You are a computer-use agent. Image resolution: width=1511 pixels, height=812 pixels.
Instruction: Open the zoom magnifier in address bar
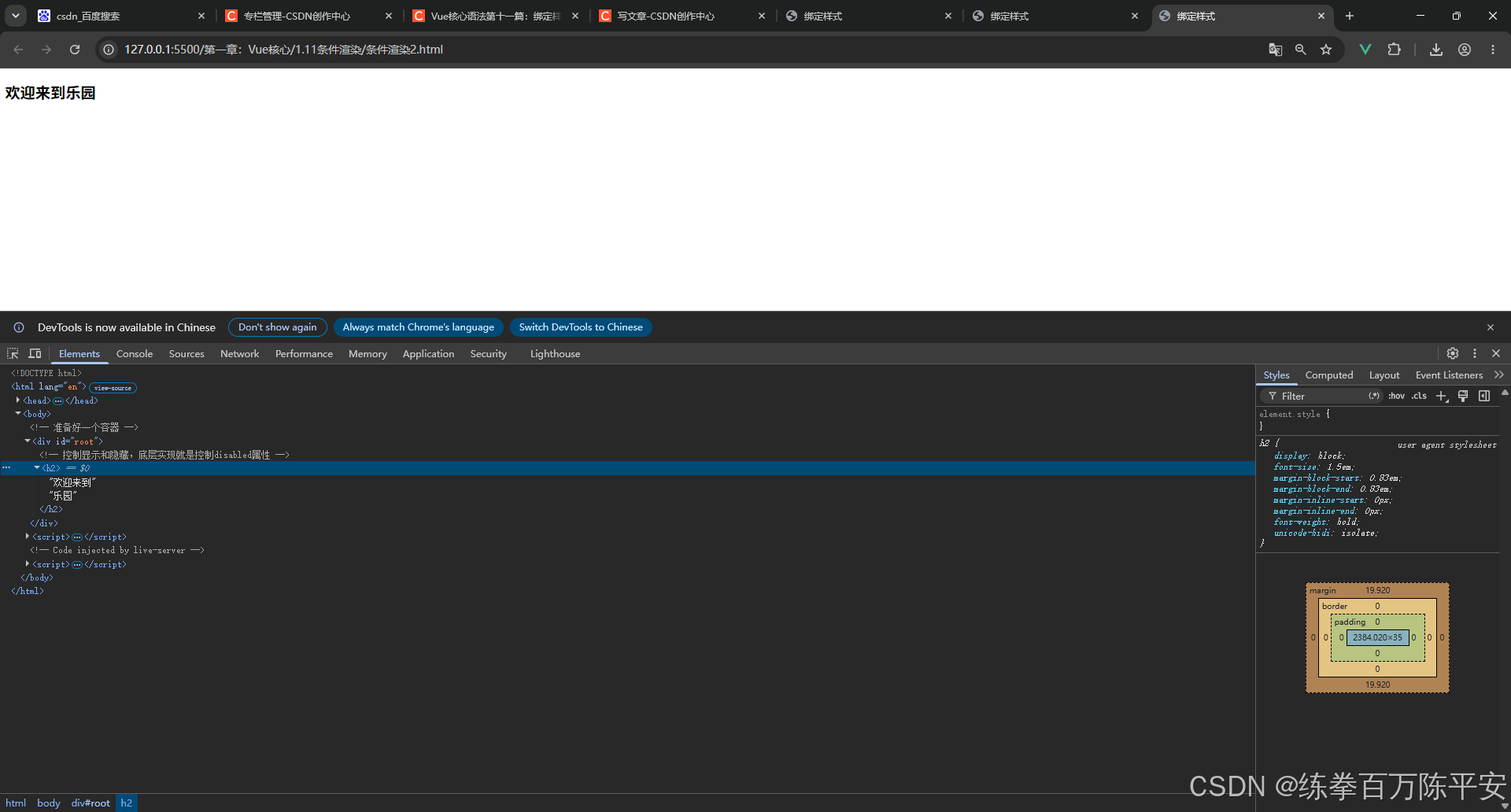click(x=1301, y=50)
